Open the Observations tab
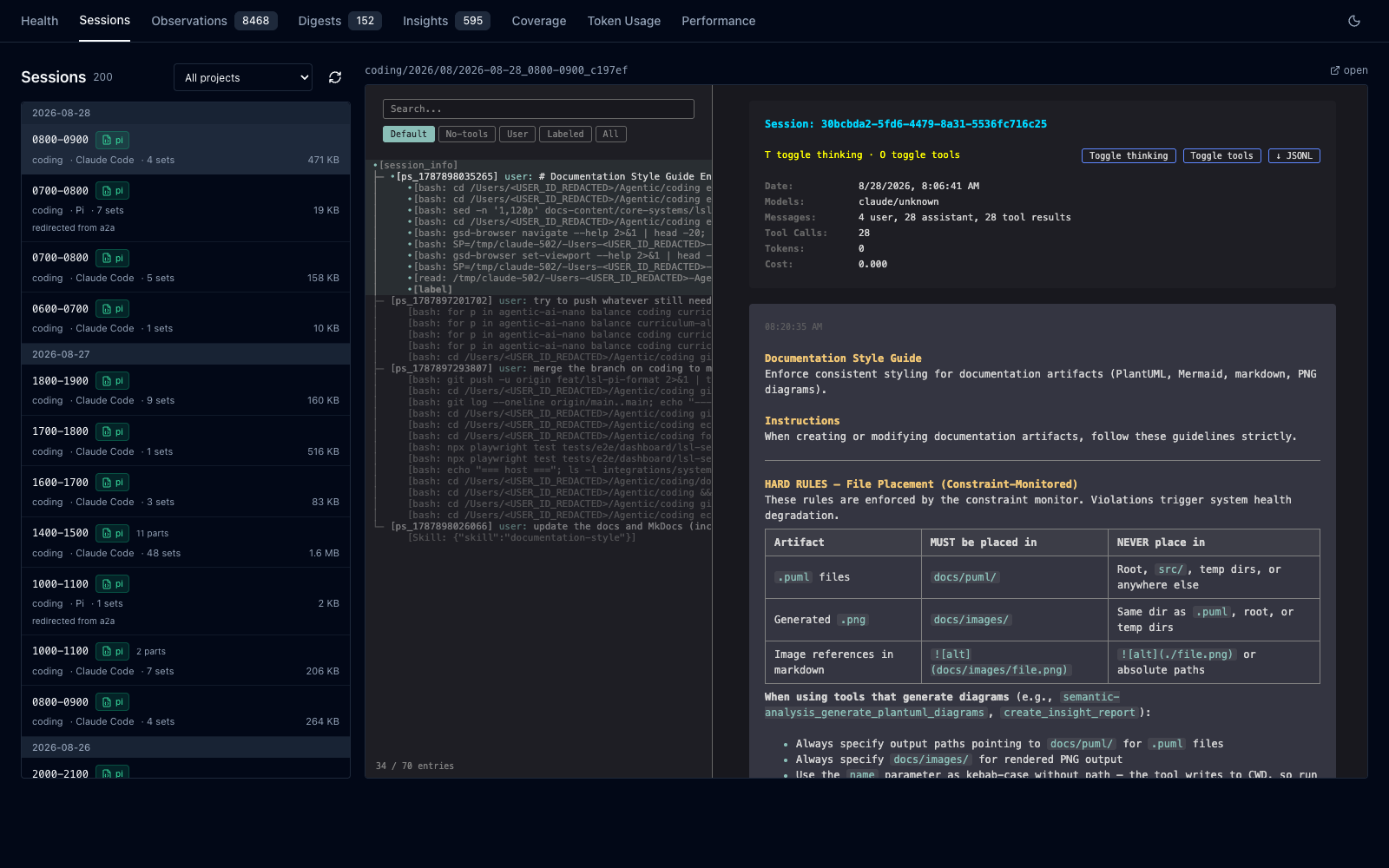 [214, 21]
